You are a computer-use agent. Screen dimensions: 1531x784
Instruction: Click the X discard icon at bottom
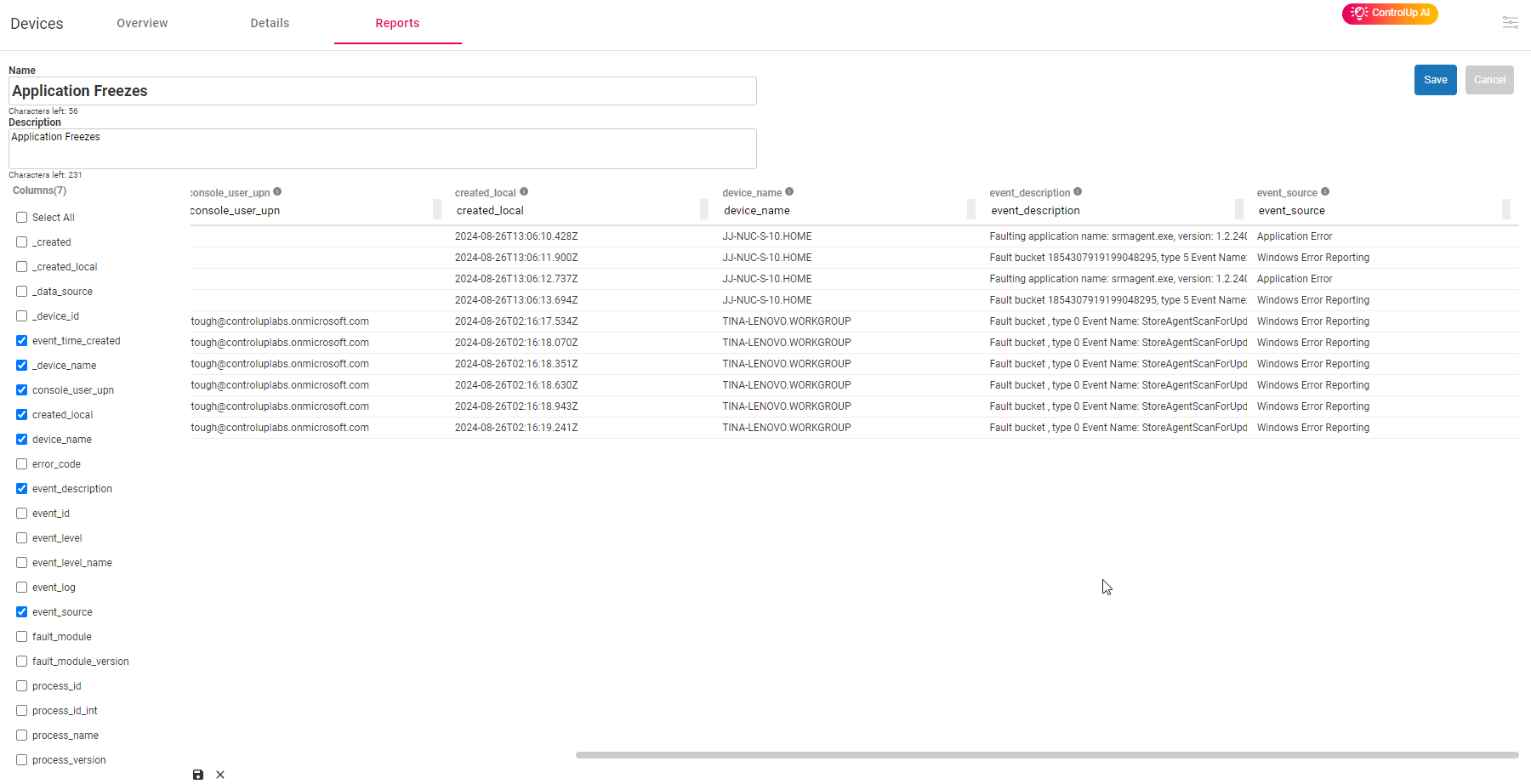[x=220, y=775]
